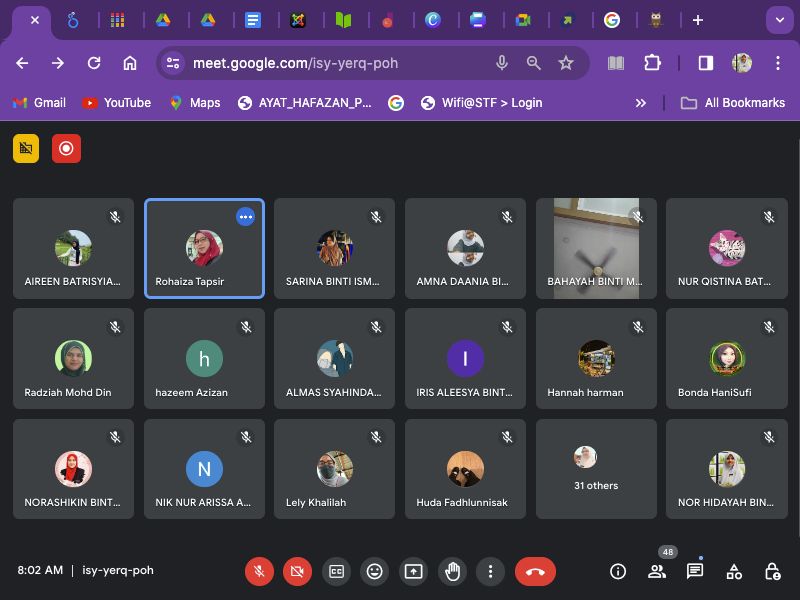Screen dimensions: 800x600
Task: Unmute the microphone in the call bar
Action: point(259,571)
